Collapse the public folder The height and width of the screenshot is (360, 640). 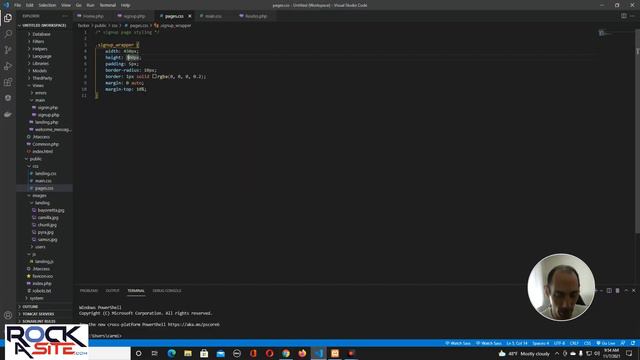[x=36, y=159]
